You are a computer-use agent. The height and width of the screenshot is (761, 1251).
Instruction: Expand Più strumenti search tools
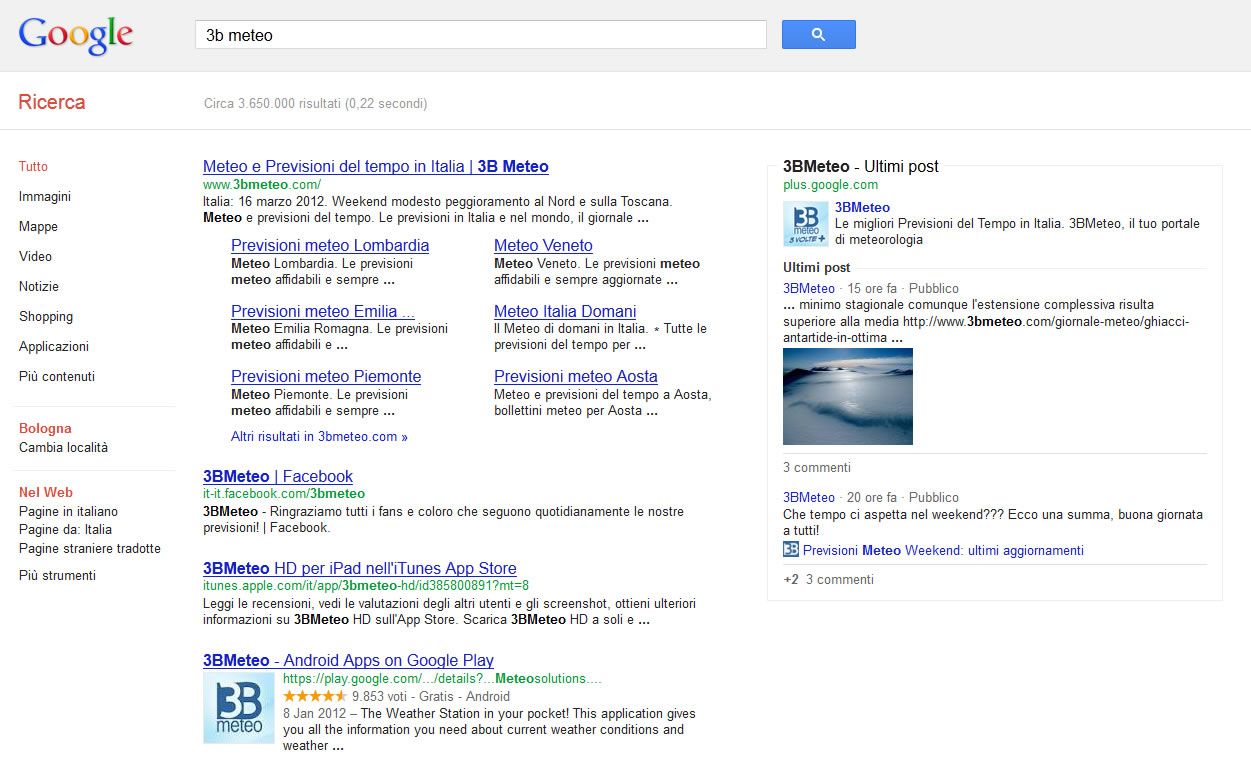[57, 576]
